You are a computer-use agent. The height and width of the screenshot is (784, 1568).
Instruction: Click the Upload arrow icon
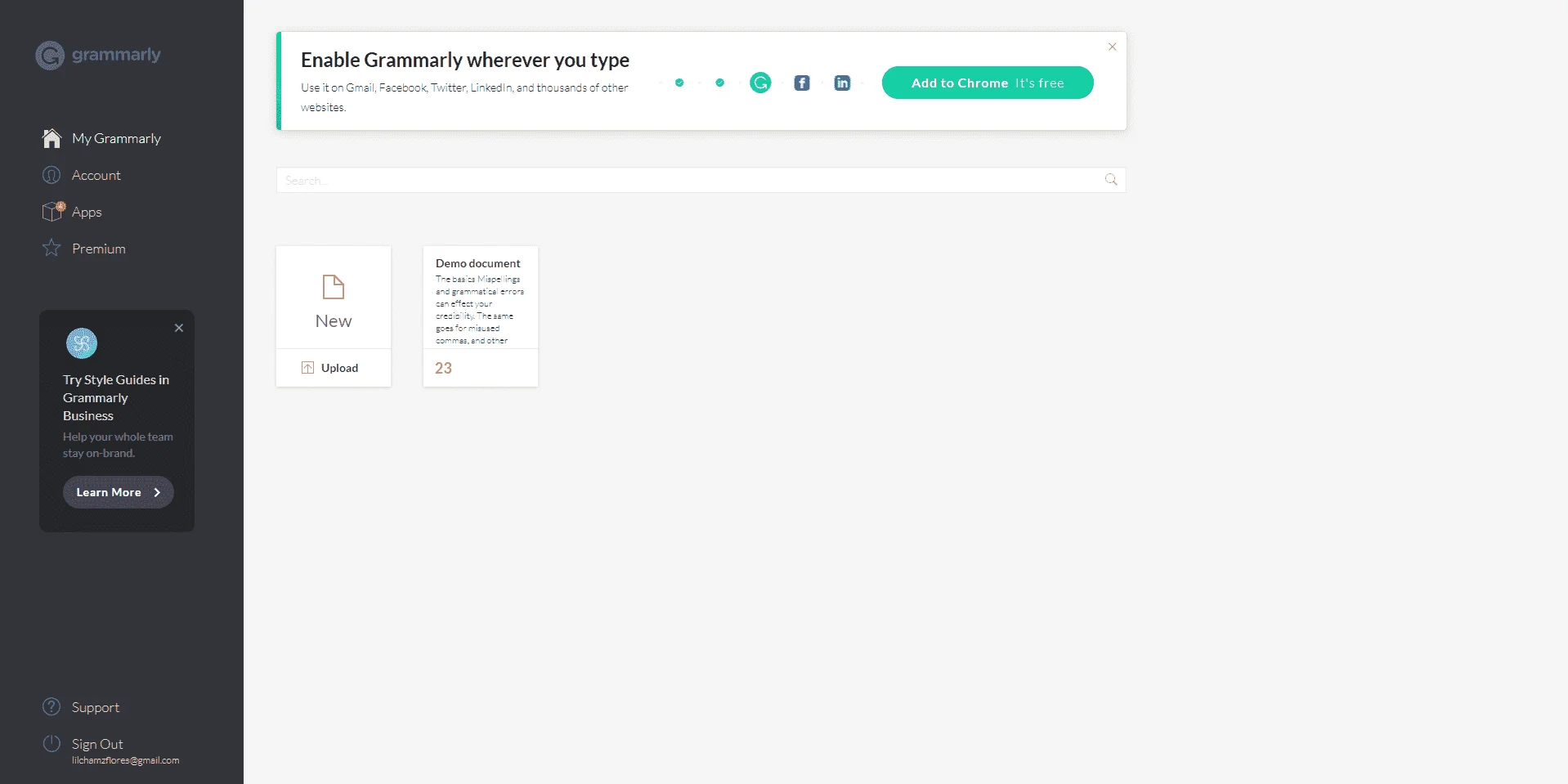point(307,368)
